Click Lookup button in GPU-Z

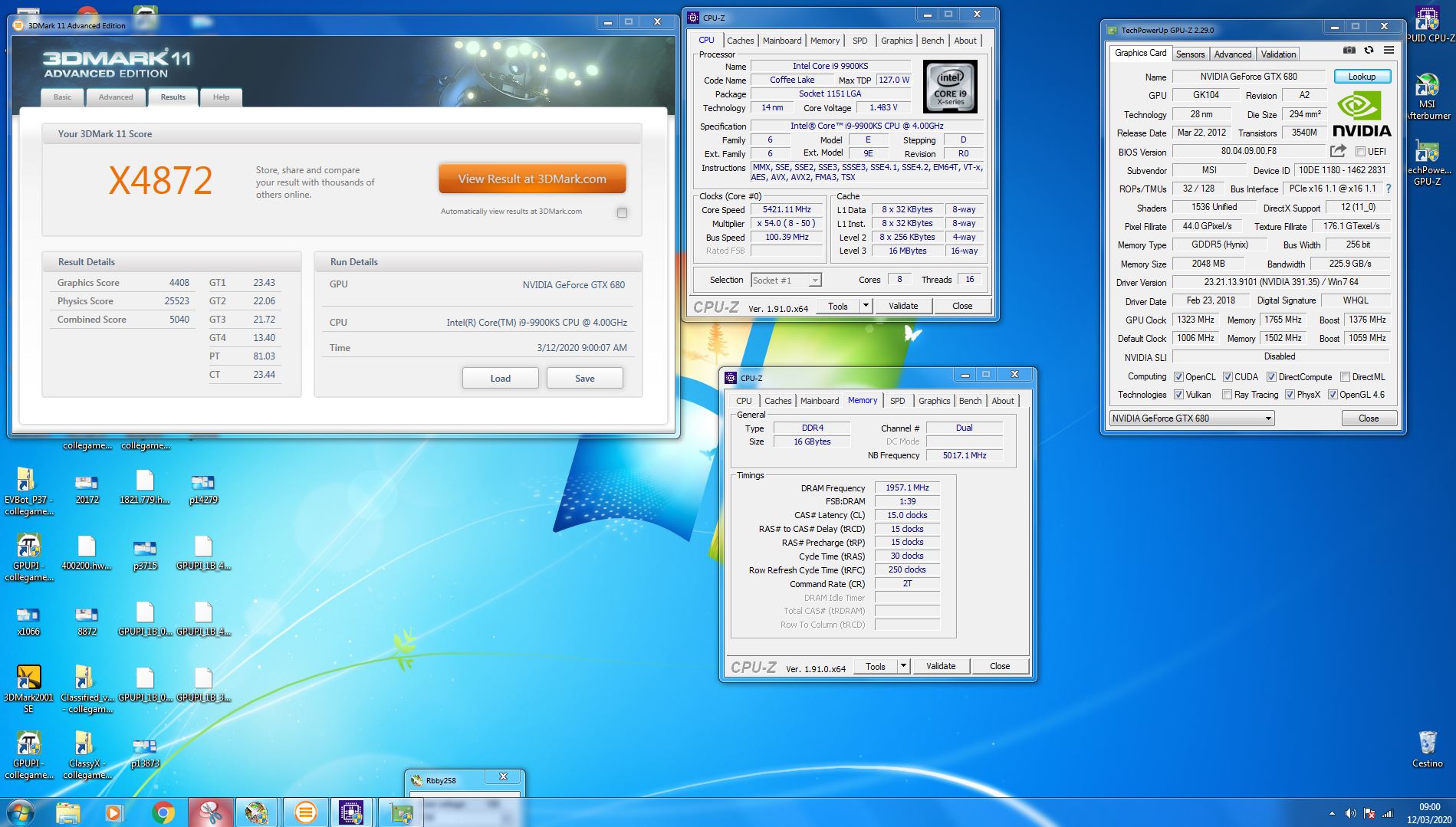click(1362, 77)
